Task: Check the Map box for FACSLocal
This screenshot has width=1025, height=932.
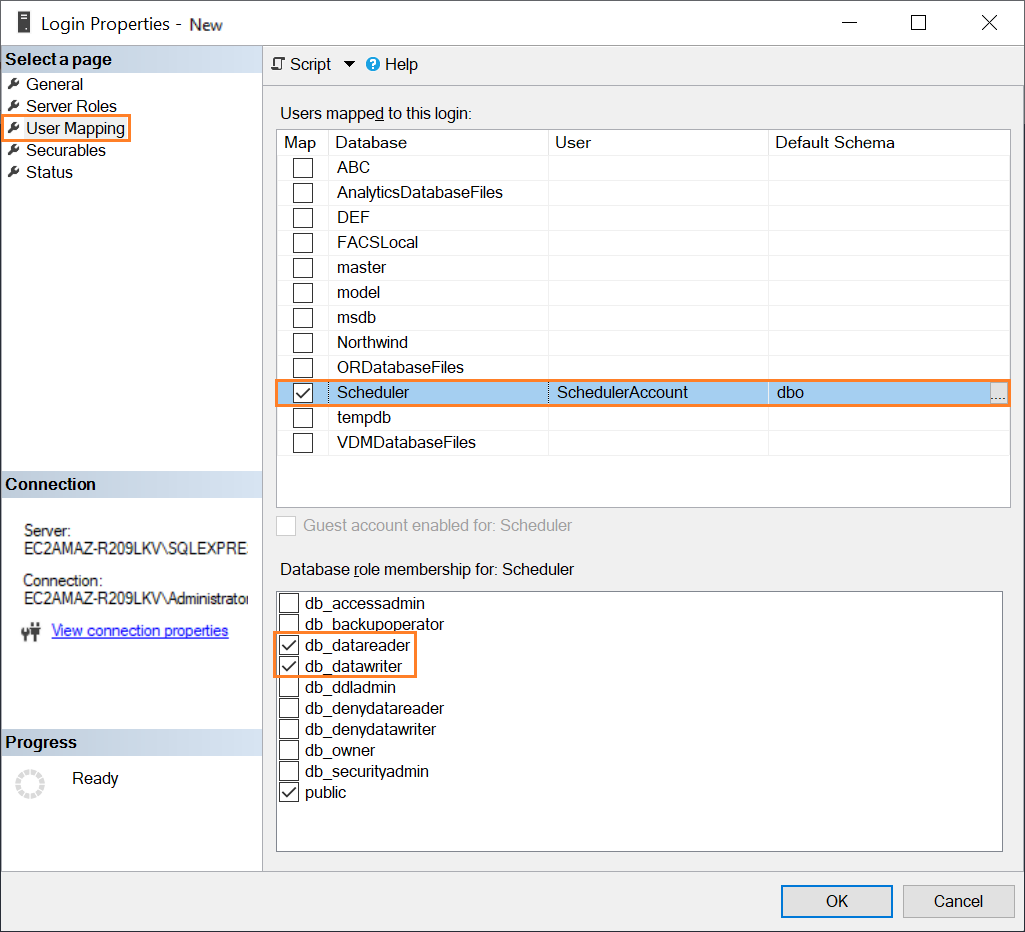Action: pyautogui.click(x=303, y=242)
